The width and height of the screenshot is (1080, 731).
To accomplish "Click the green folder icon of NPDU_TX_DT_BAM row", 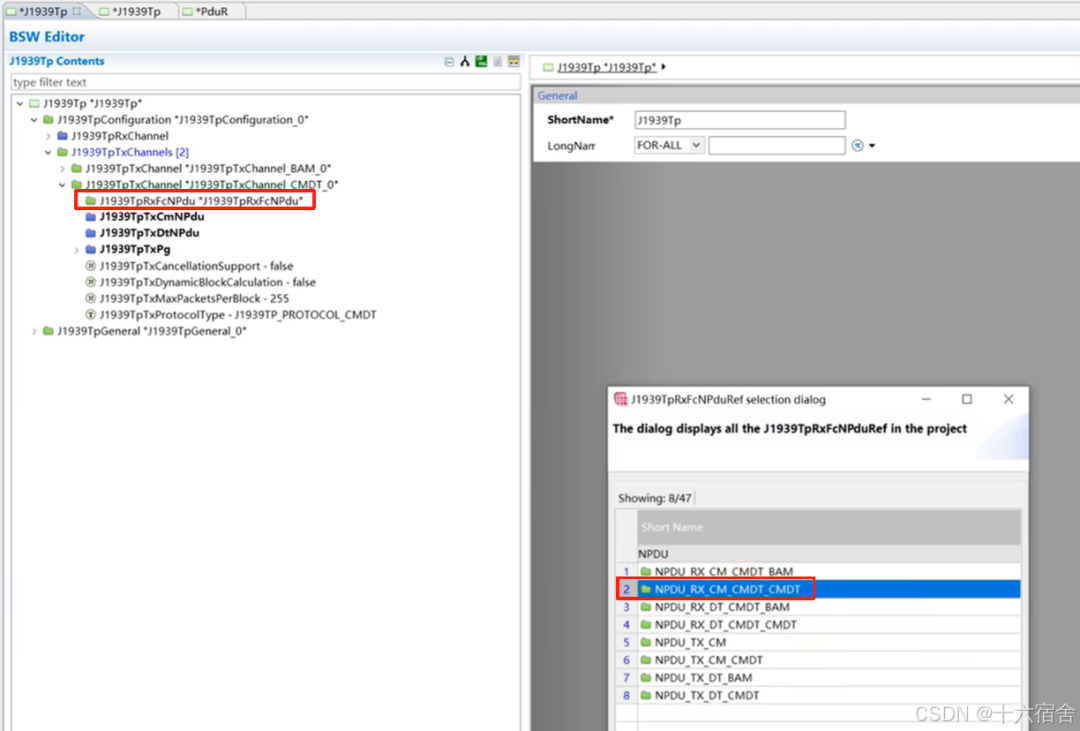I will (x=645, y=678).
